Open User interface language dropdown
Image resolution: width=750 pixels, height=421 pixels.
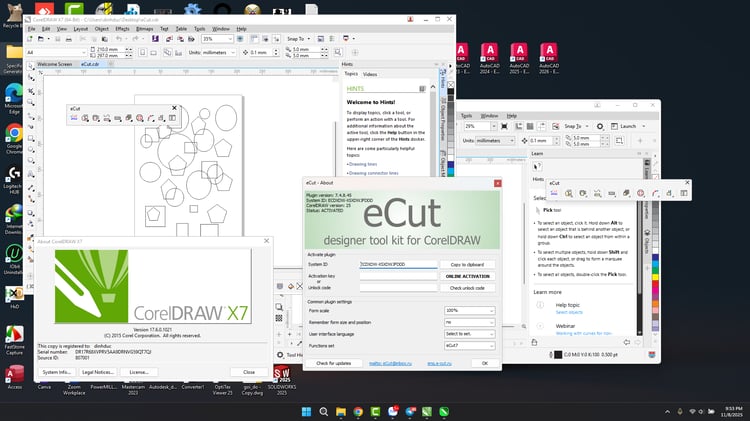469,334
